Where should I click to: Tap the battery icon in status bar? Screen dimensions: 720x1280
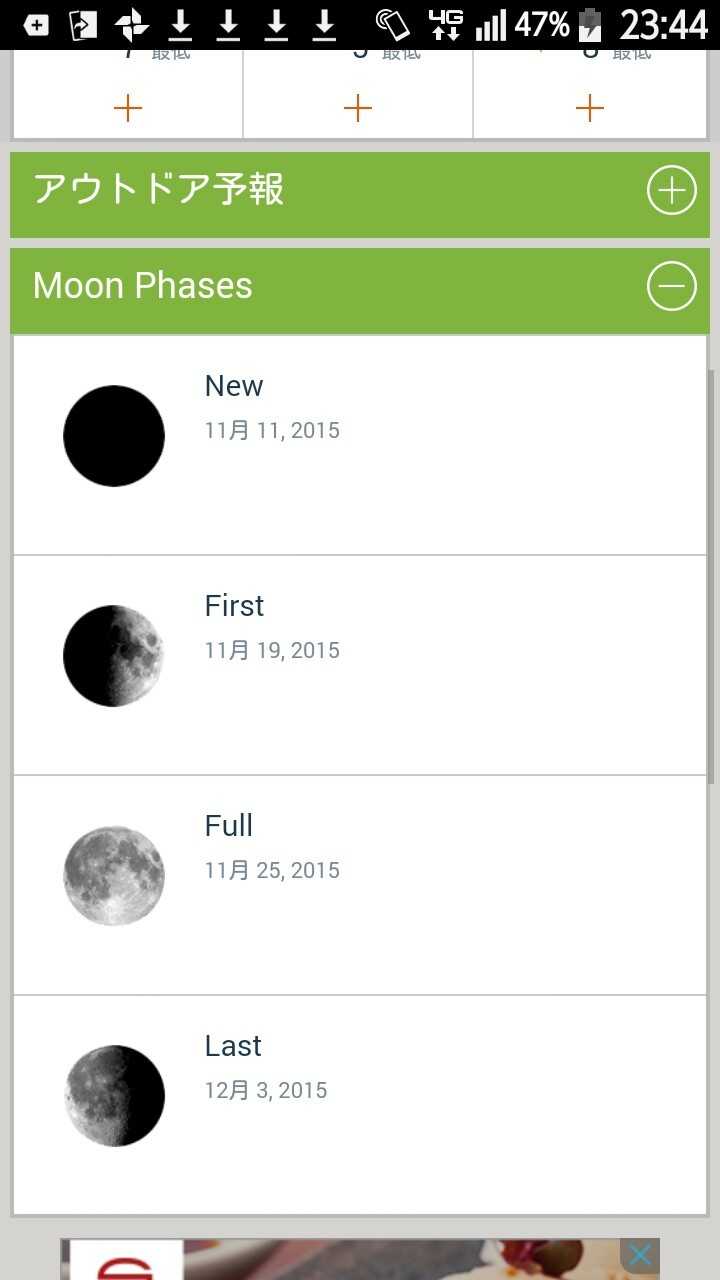590,25
